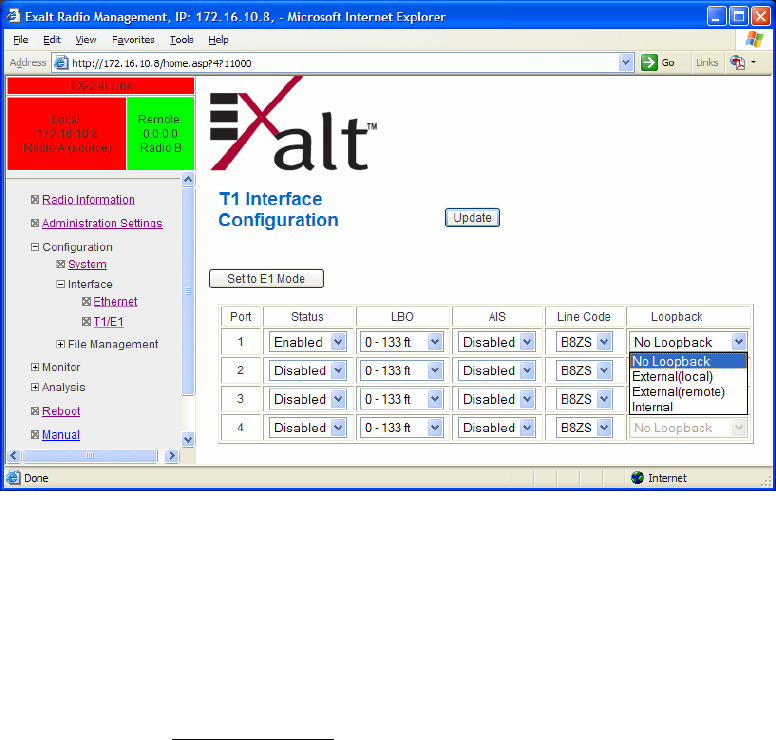This screenshot has width=776, height=740.
Task: Open the PDF toolbar dropdown arrow
Action: coord(754,62)
